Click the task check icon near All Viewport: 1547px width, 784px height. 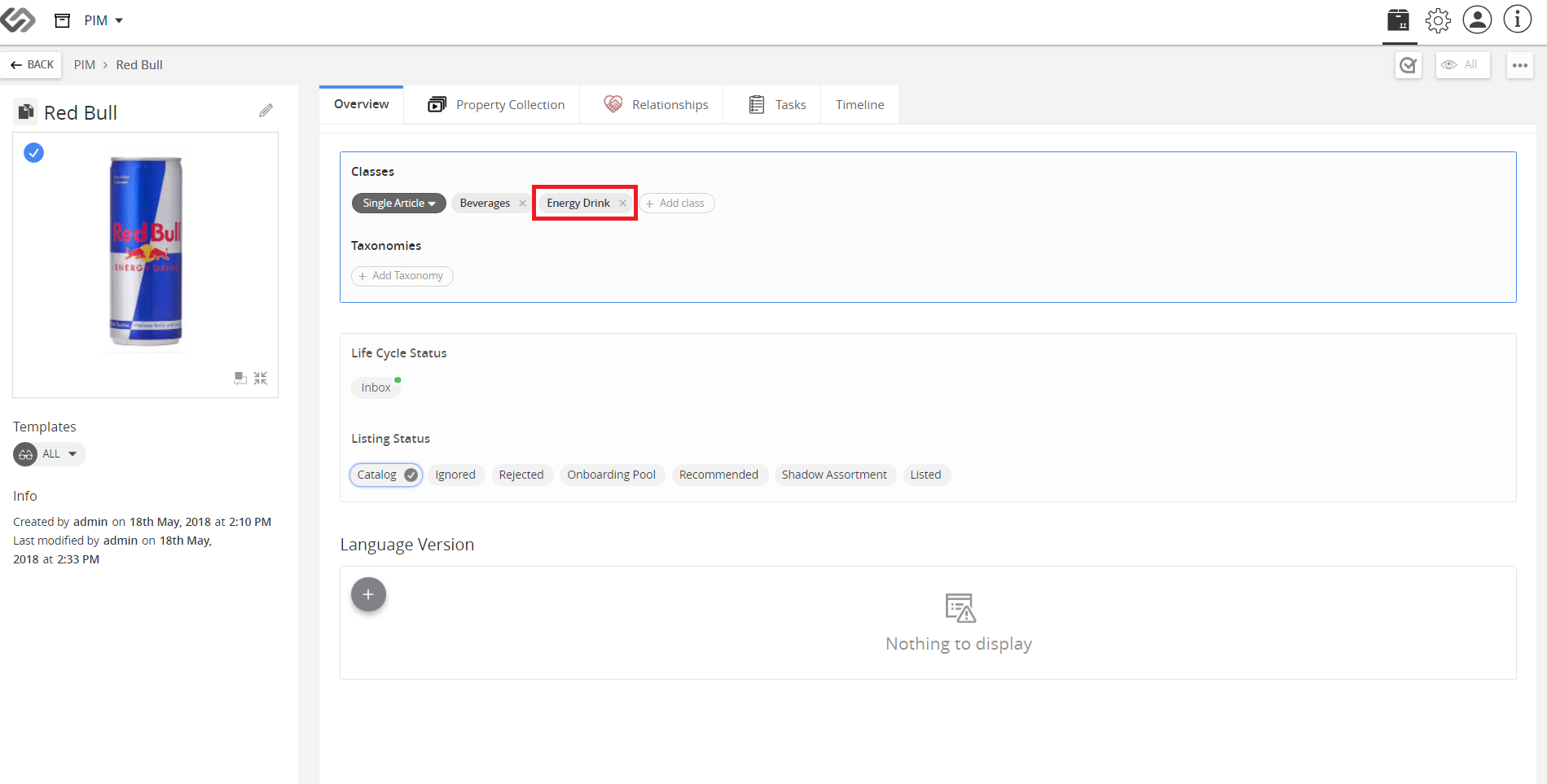click(1409, 65)
